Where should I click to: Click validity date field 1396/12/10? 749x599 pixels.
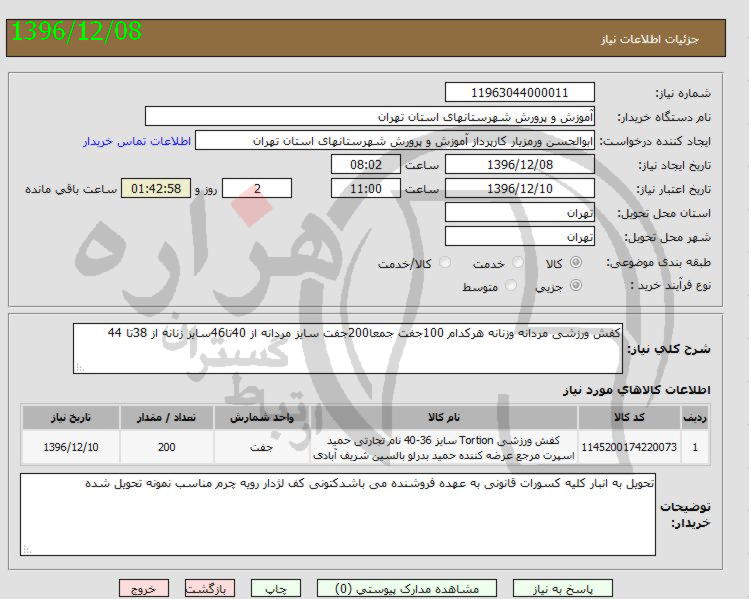(x=520, y=188)
